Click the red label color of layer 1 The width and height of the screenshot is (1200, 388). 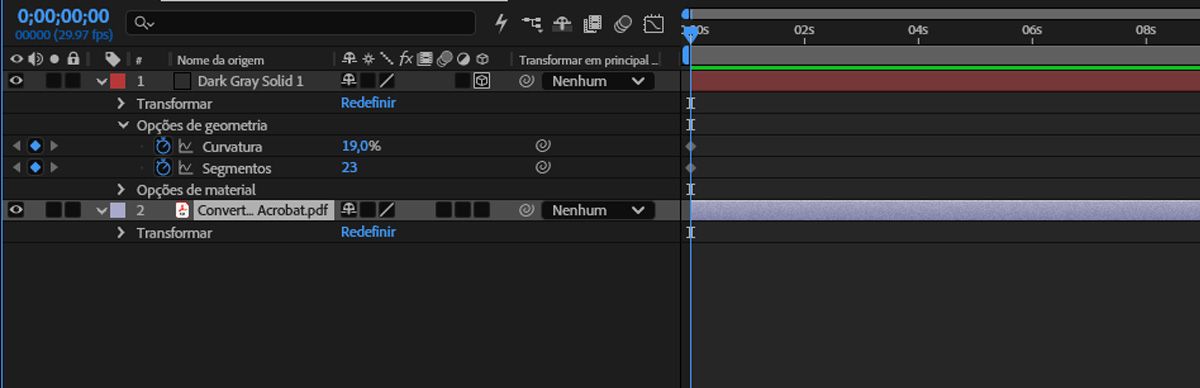pyautogui.click(x=118, y=81)
